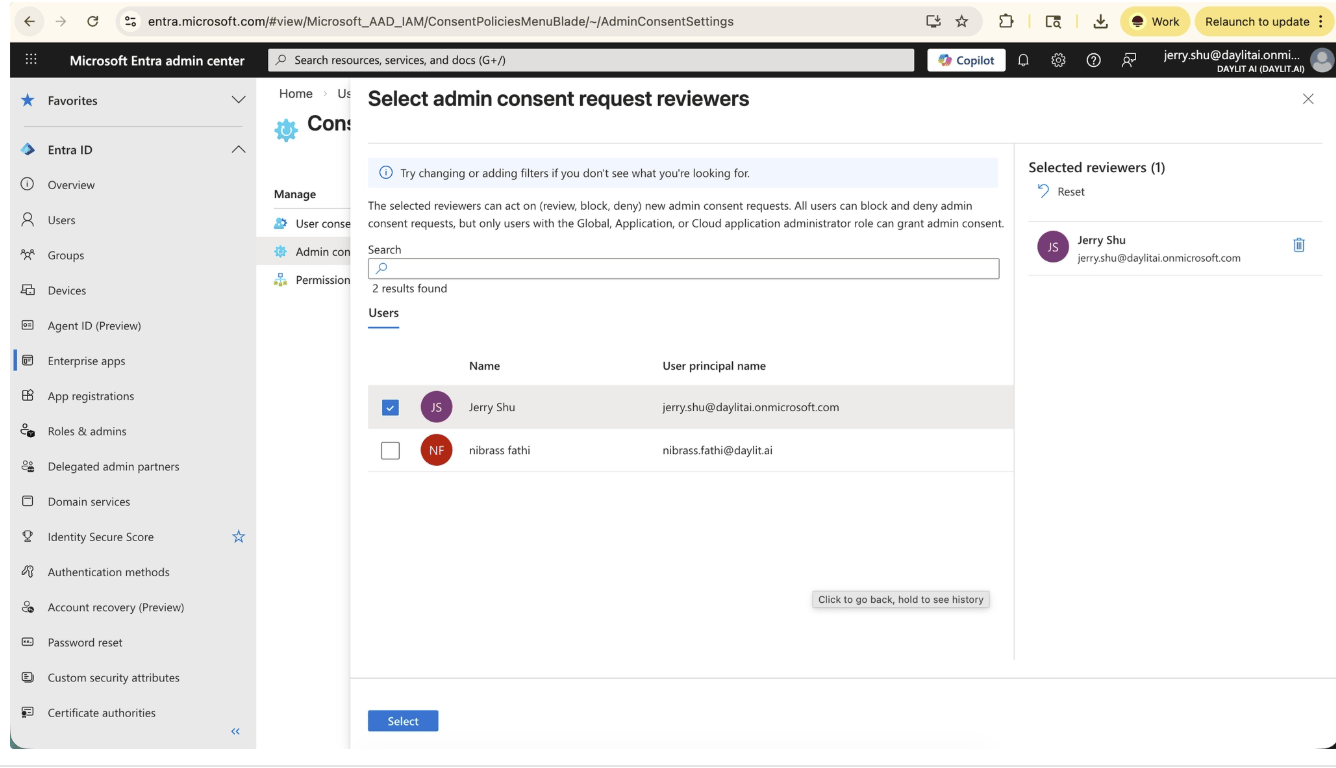Open the Password reset icon
The image size is (1336, 768).
(x=28, y=642)
